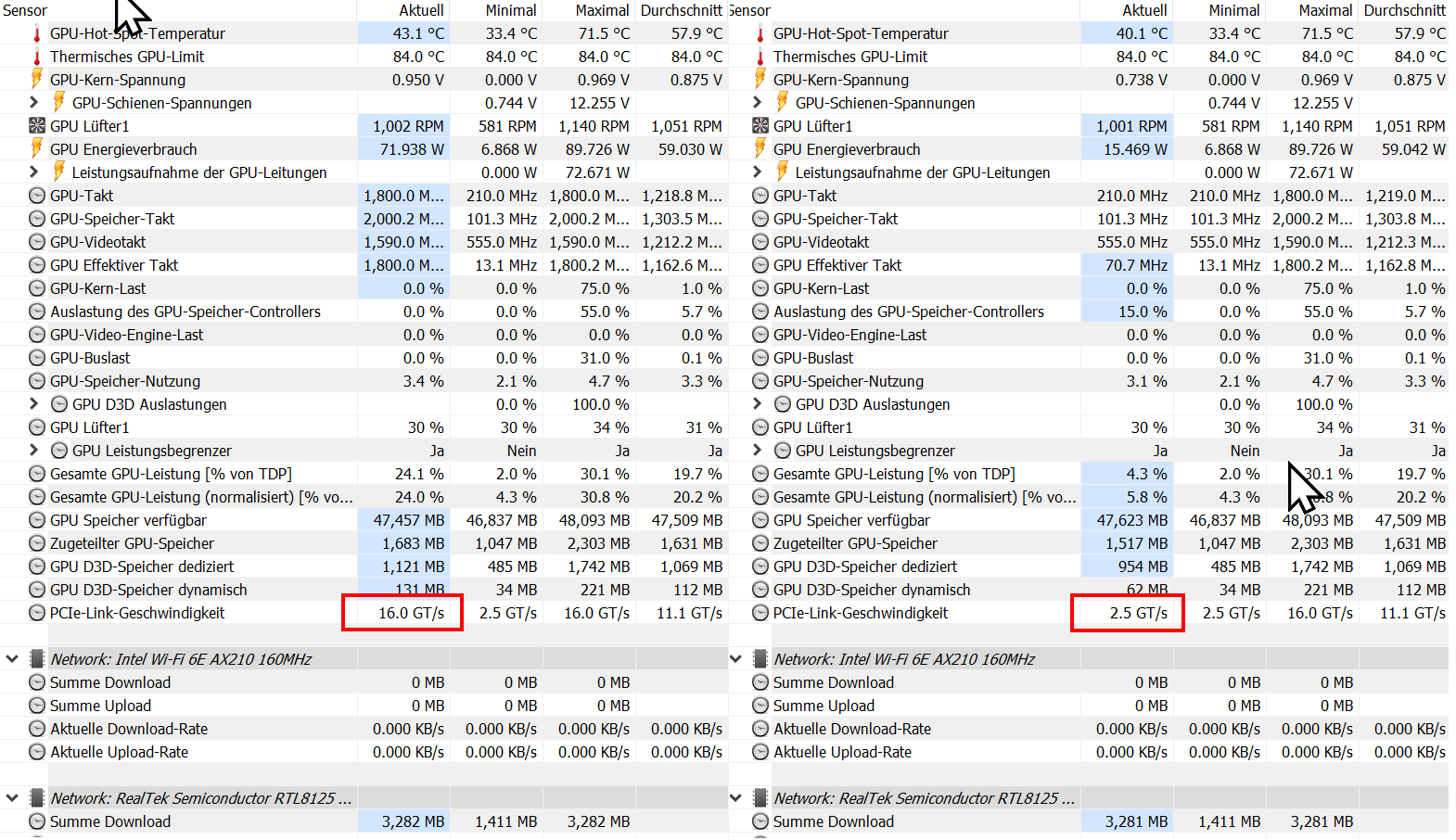This screenshot has width=1456, height=840.
Task: Collapse Intel Wi-Fi 6E AX210 group in left list
Action: [12, 659]
